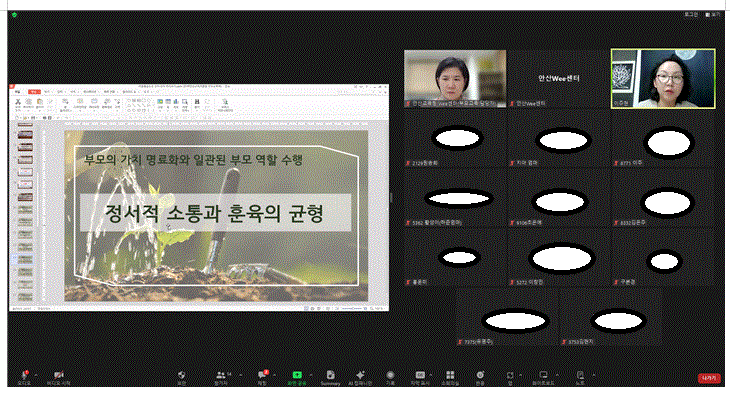Click the green 화면 공유 share screen button
The width and height of the screenshot is (730, 396).
pos(297,377)
